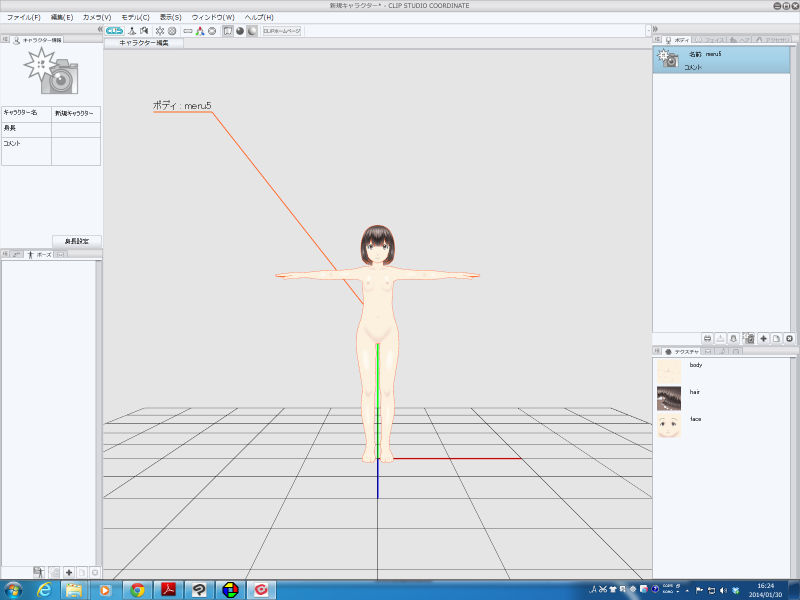This screenshot has height=600, width=800.
Task: Click plus icon at bottom of pose panel
Action: tap(69, 572)
